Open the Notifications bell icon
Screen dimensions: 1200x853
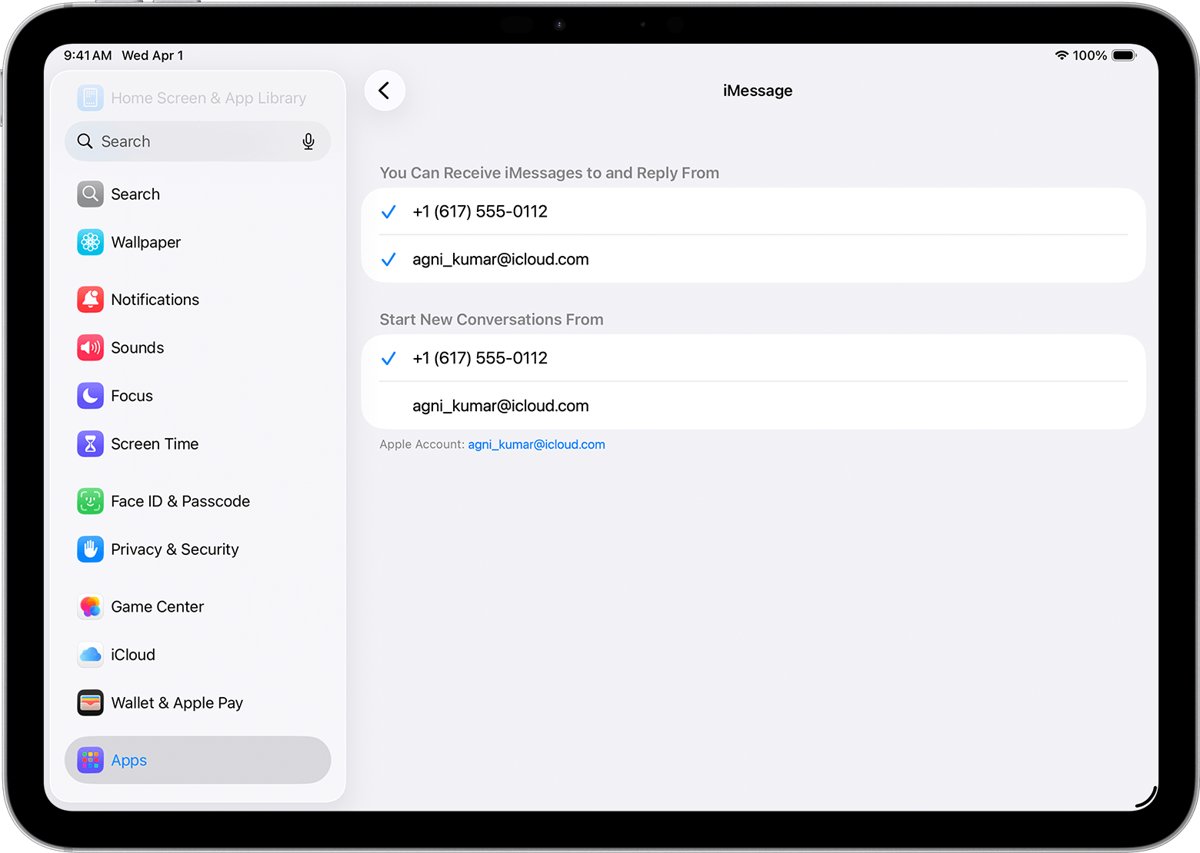click(91, 299)
